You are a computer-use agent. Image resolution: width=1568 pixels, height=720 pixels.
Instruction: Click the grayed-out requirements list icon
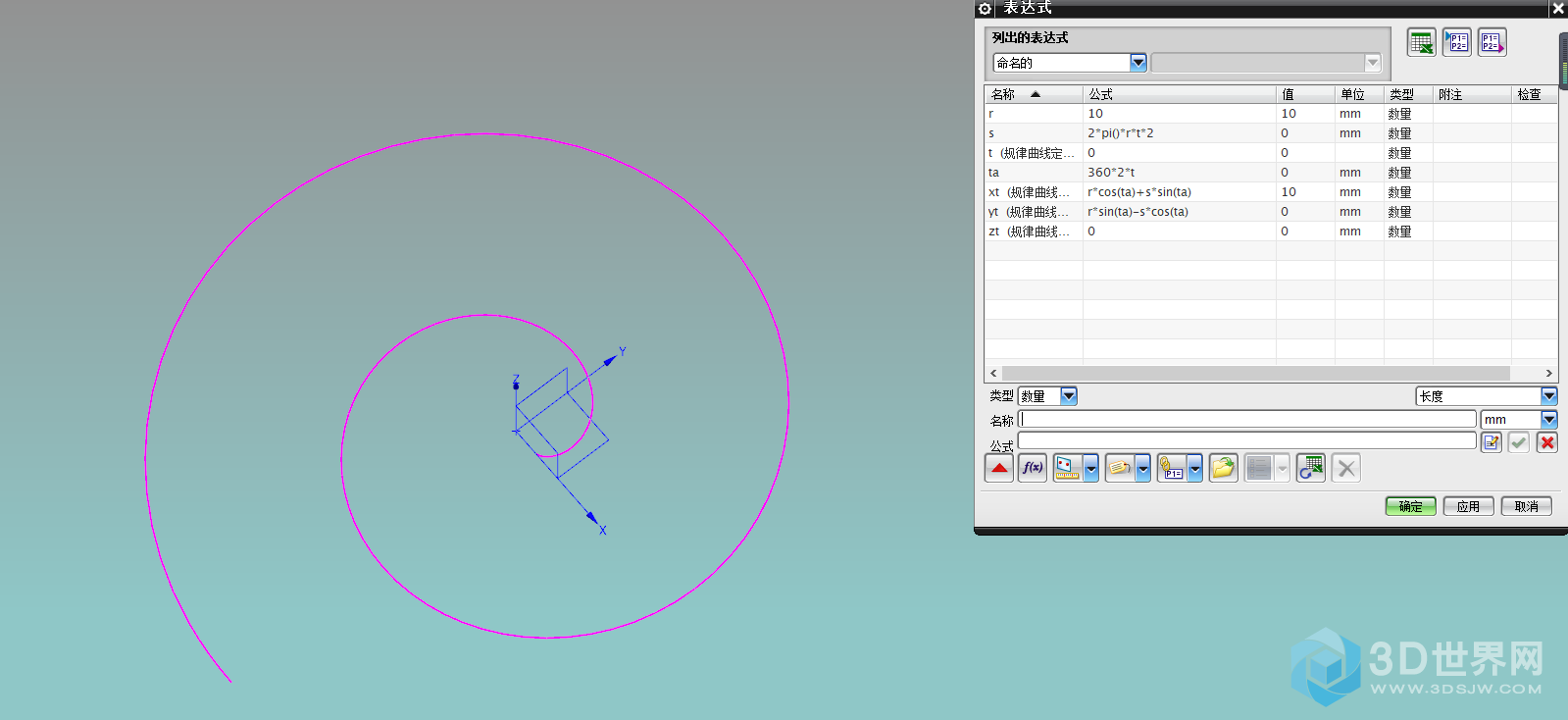(x=1258, y=468)
